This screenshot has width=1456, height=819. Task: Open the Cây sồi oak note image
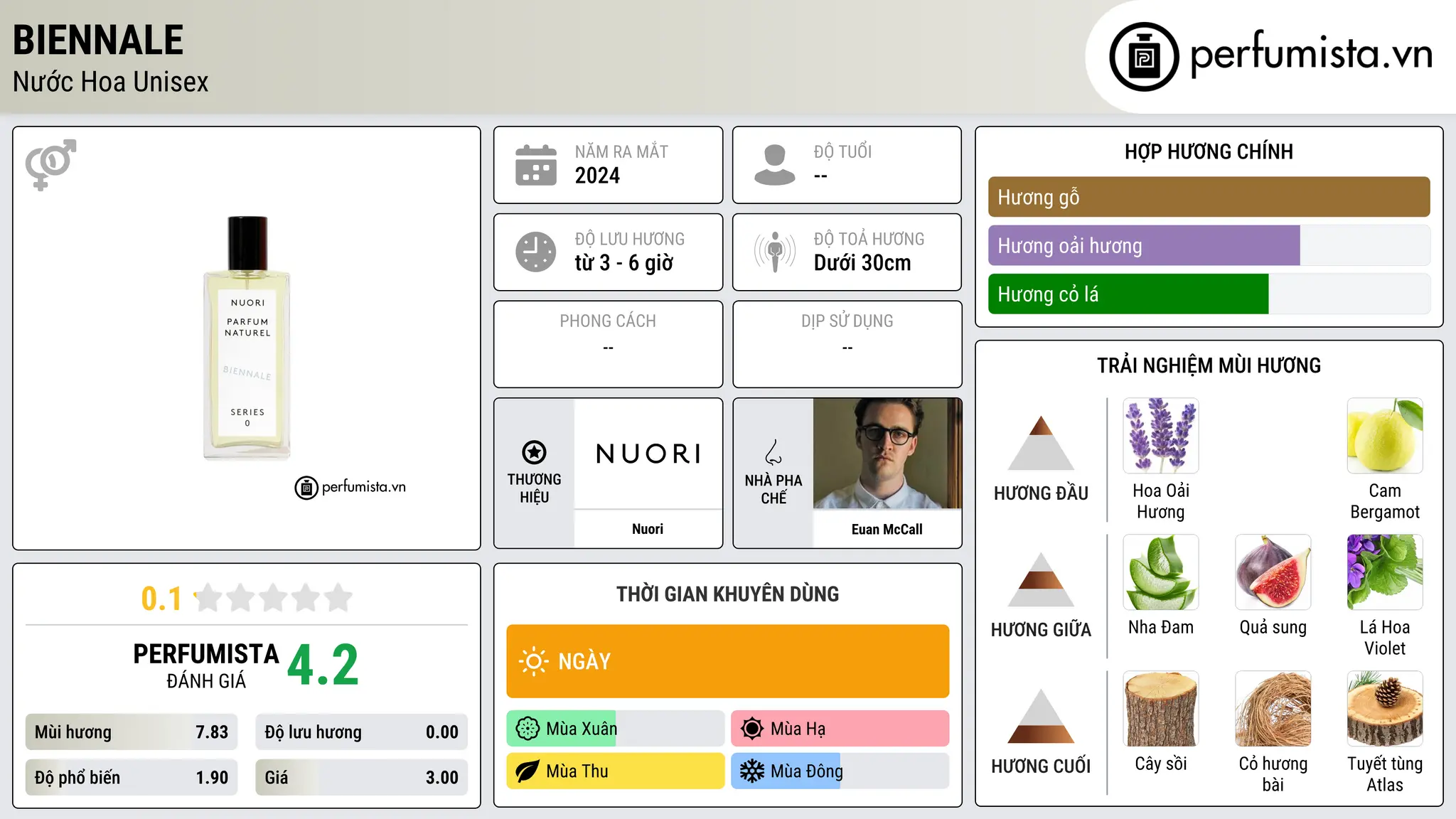click(x=1161, y=709)
